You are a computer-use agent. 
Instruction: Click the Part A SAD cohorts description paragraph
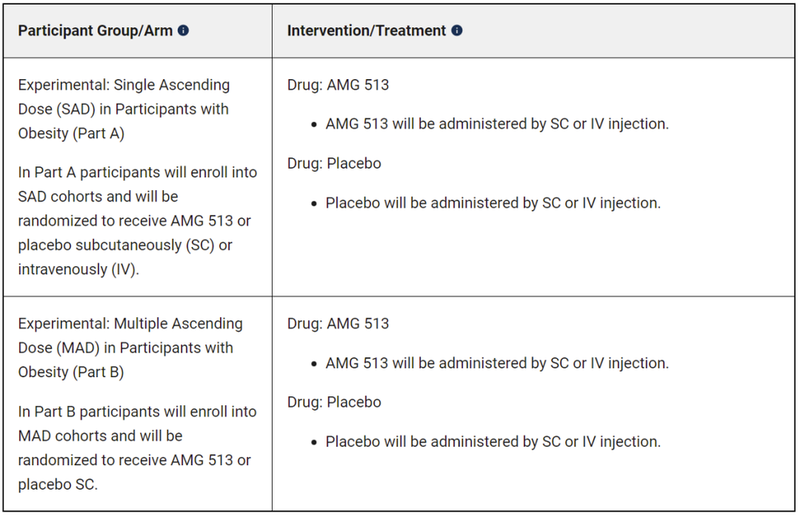tap(137, 220)
